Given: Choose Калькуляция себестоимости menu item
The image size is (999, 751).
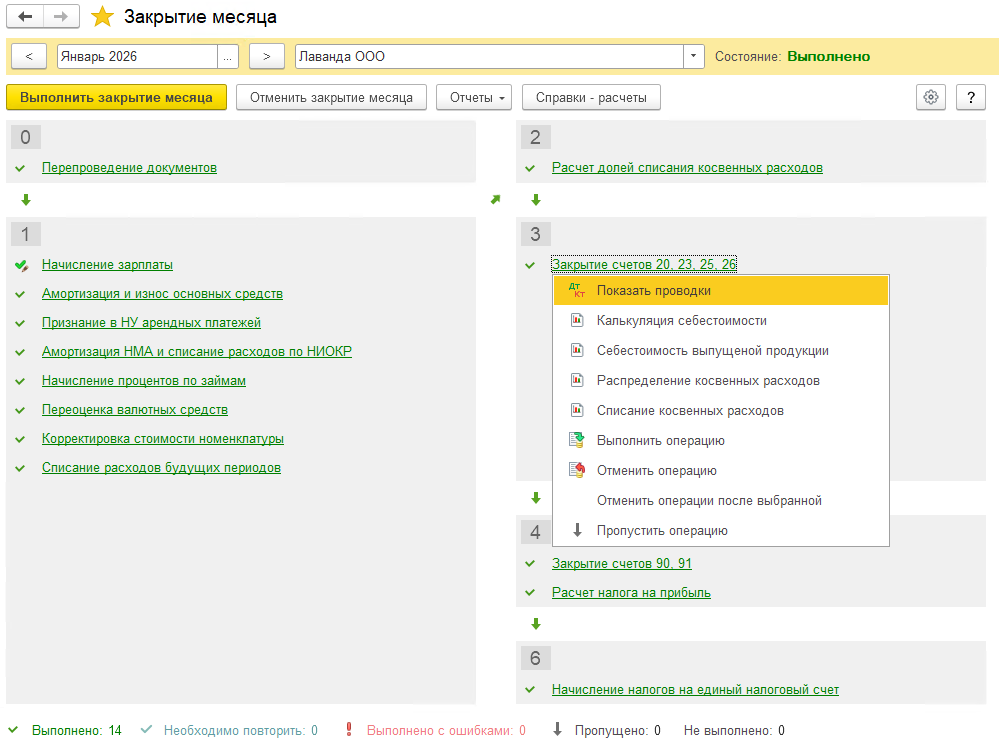Looking at the screenshot, I should tap(681, 321).
